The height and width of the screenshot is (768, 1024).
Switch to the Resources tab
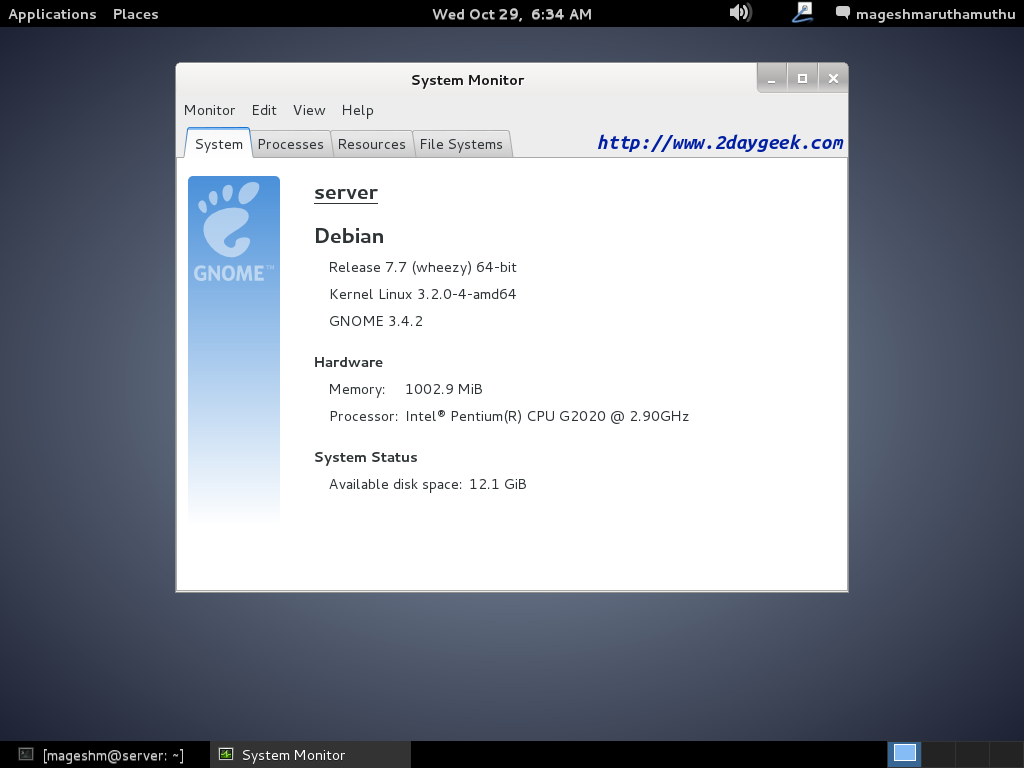point(371,144)
